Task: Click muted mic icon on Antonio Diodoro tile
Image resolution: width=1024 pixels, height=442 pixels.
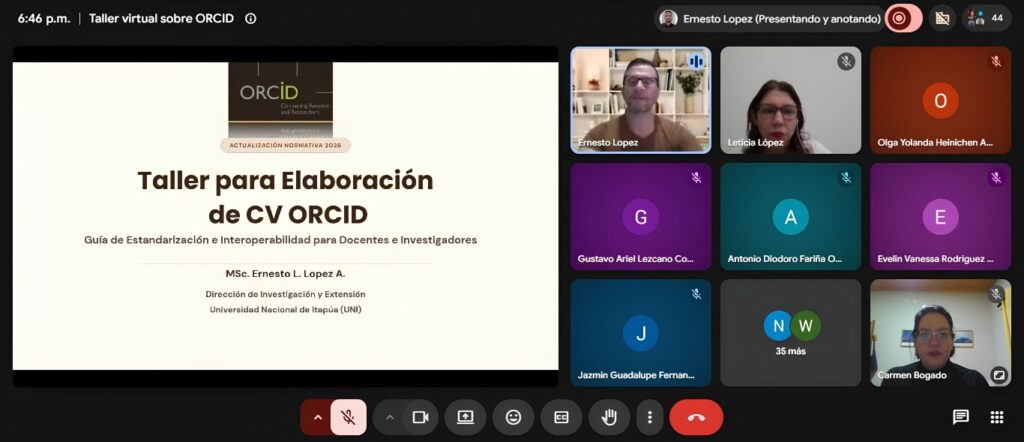Action: click(846, 178)
